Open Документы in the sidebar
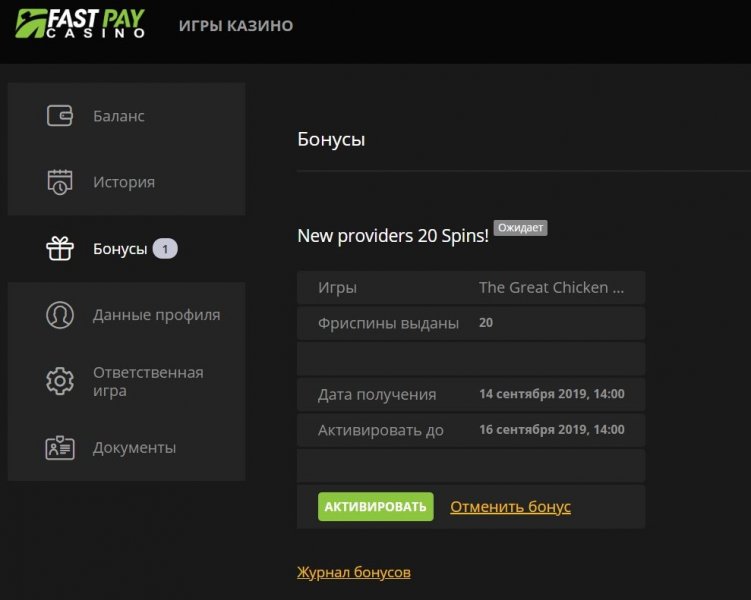 pos(134,448)
